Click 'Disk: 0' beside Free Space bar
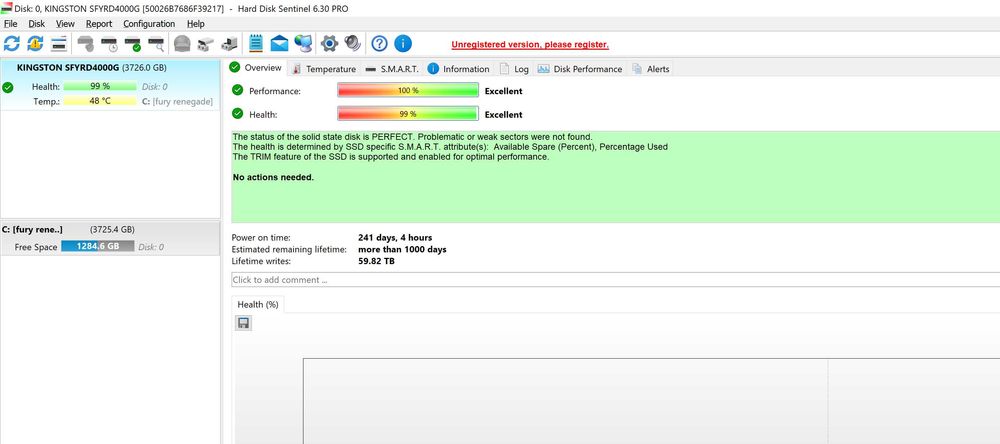 click(x=152, y=247)
